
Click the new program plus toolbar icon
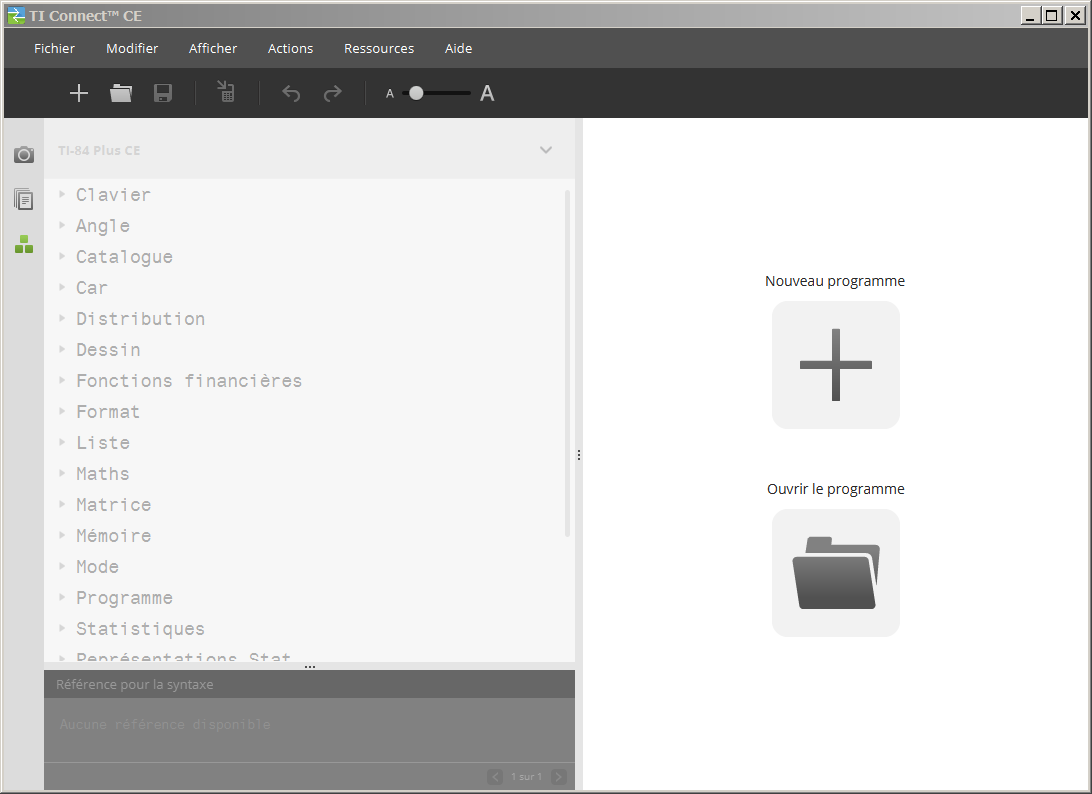[x=79, y=93]
